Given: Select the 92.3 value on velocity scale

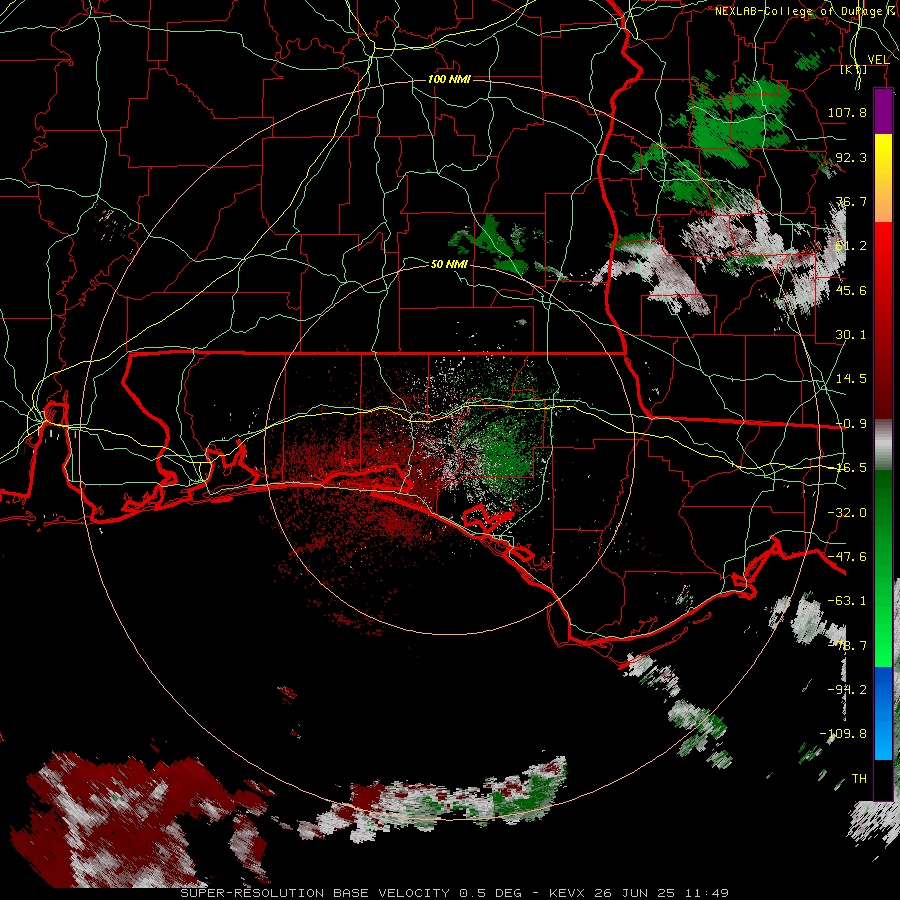Looking at the screenshot, I should tap(851, 157).
